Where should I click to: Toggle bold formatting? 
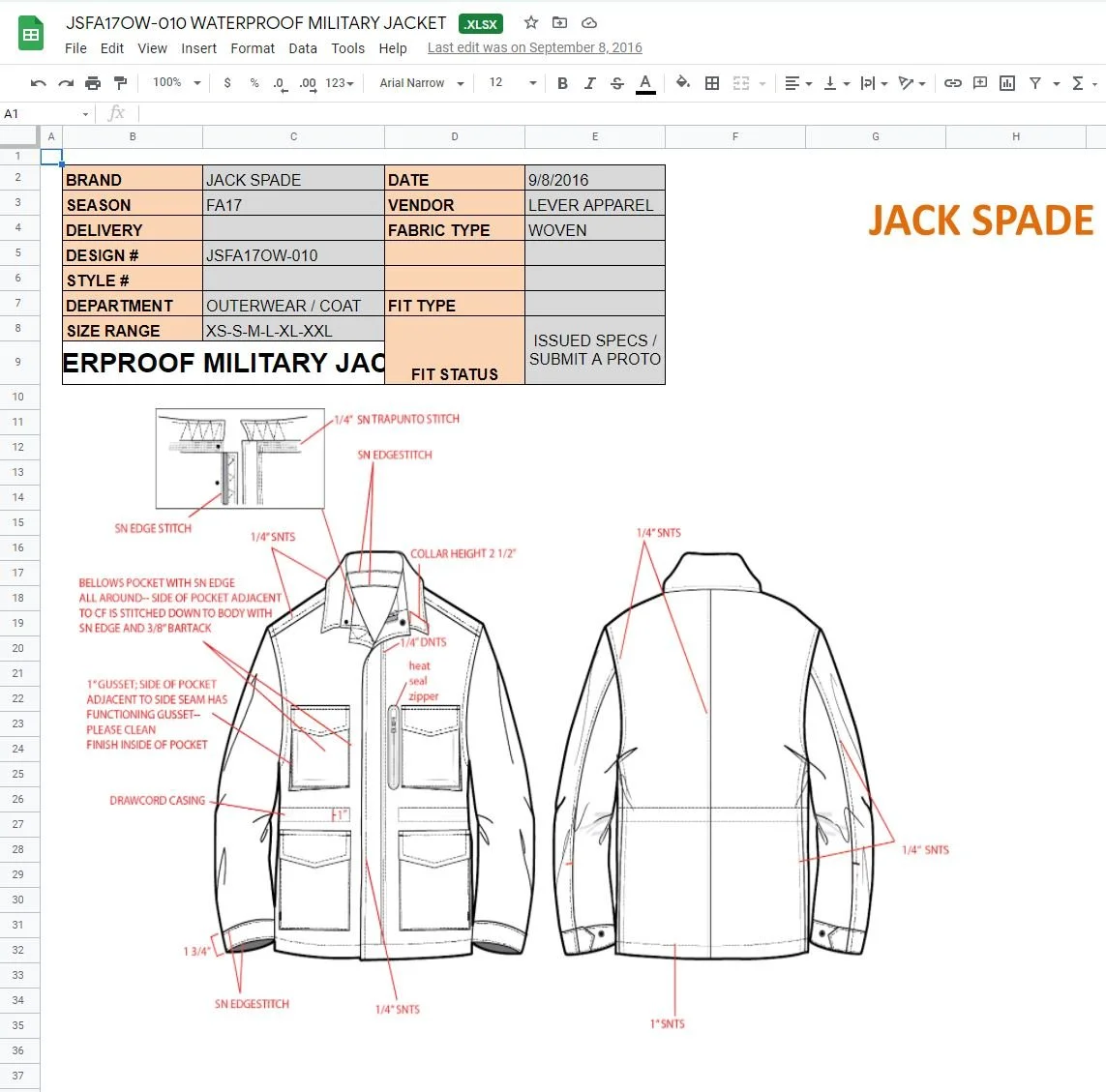(562, 83)
